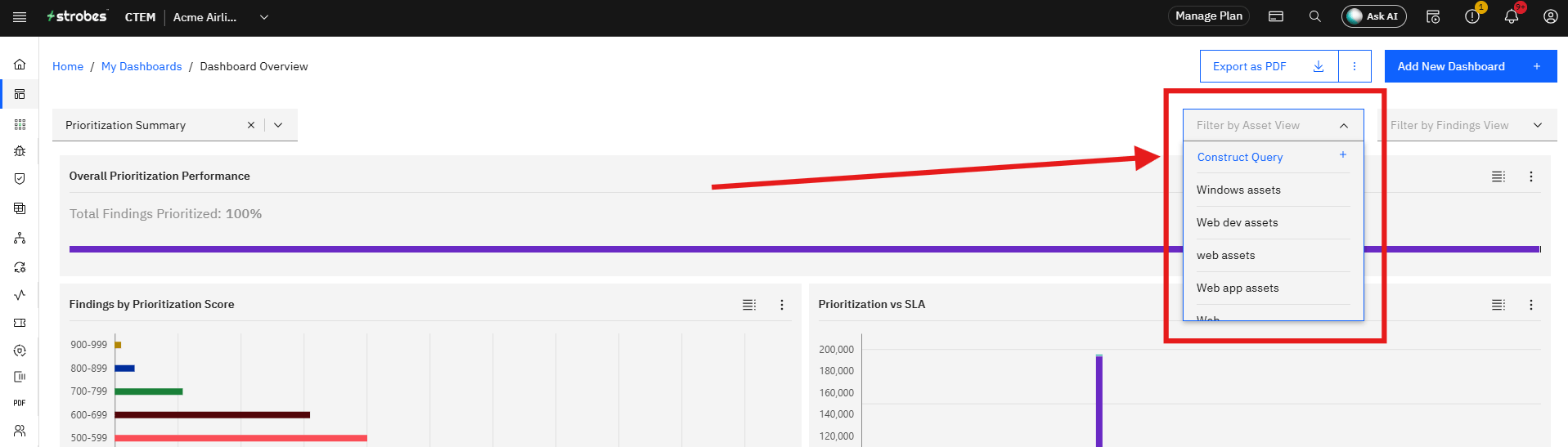Screen dimensions: 1568x447
Task: Open kebab menu for Findings by Prioritization Score
Action: click(782, 305)
